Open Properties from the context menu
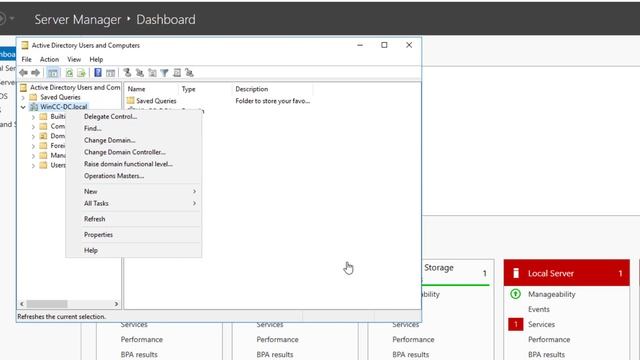This screenshot has height=360, width=640. pos(133,235)
